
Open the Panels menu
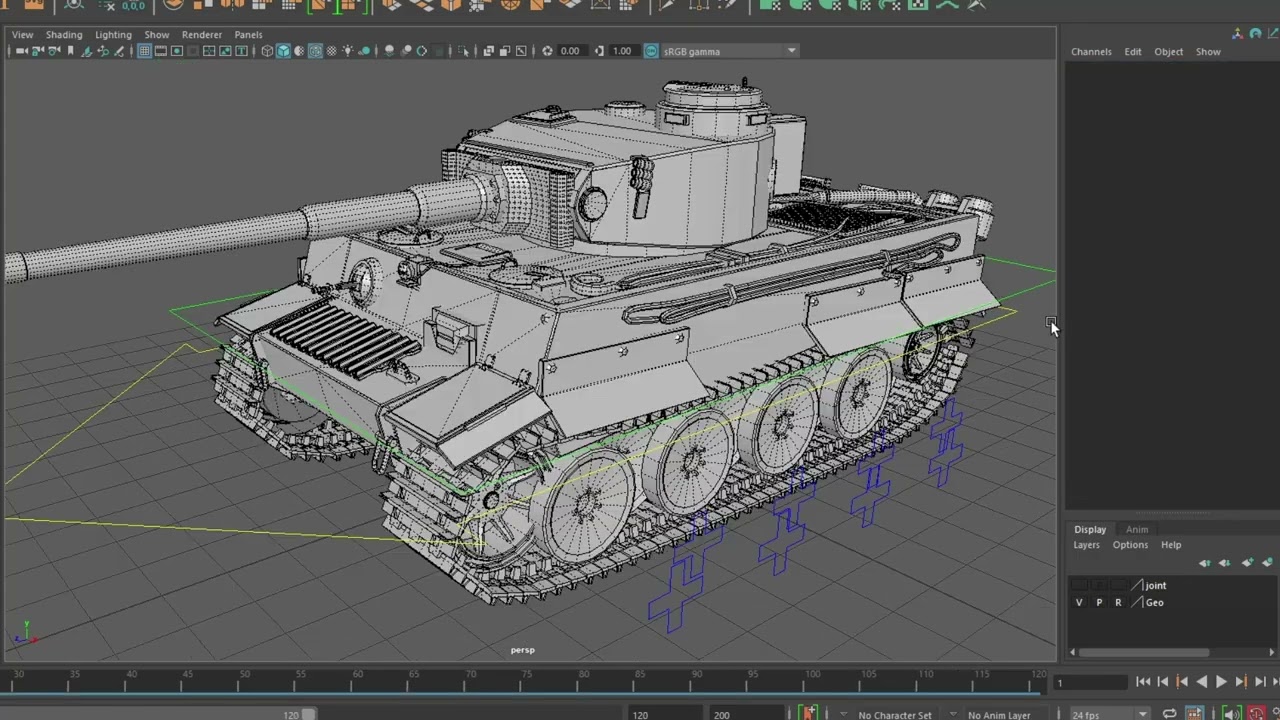coord(248,35)
